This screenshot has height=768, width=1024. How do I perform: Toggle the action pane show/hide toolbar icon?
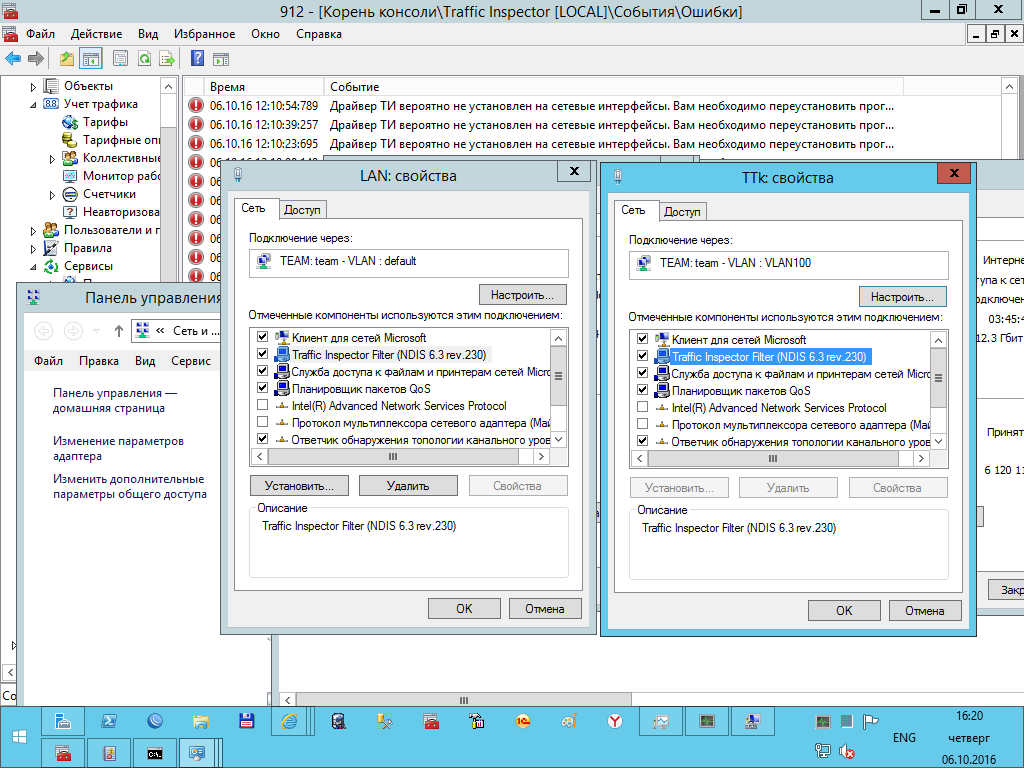coord(221,59)
